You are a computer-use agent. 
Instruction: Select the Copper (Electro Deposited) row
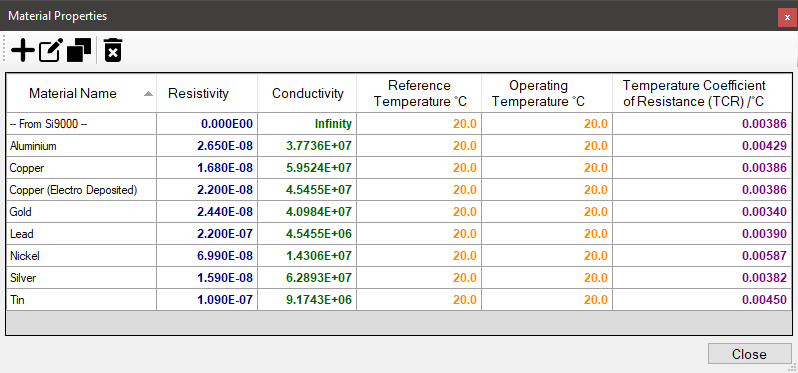click(x=399, y=190)
